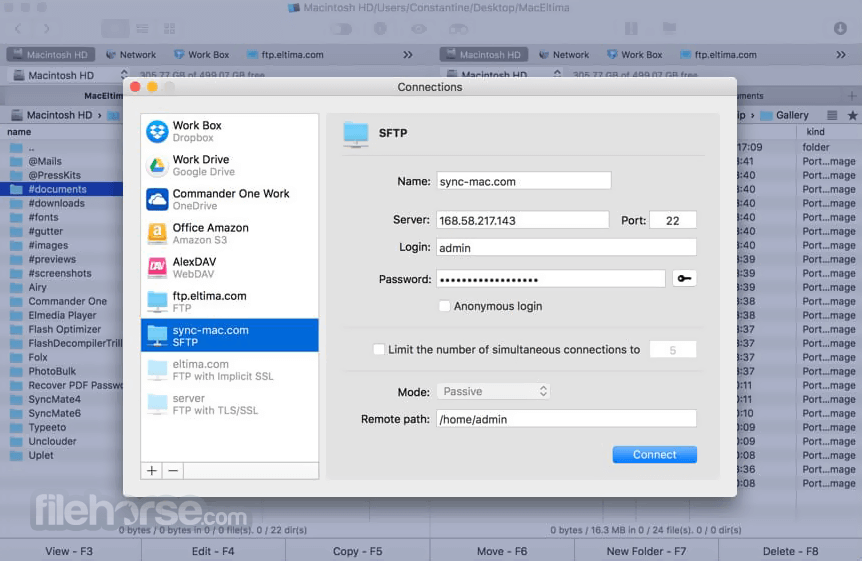Select ftp.eltima.com FTP list entry
This screenshot has height=561, width=862.
tap(229, 302)
